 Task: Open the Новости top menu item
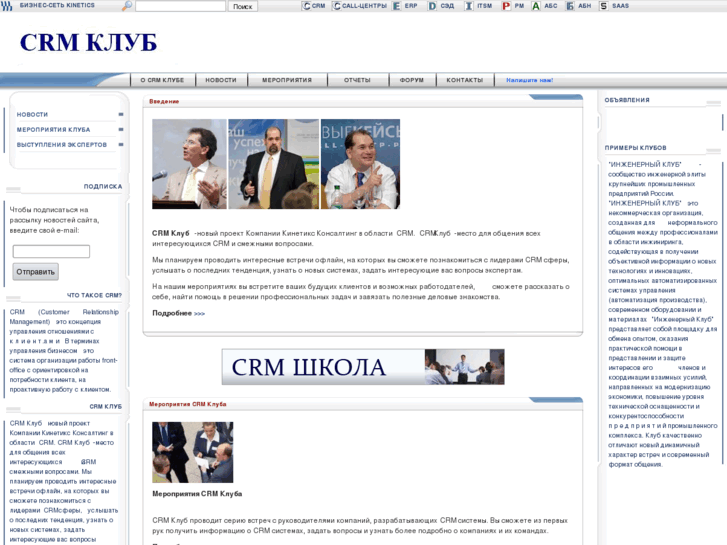[221, 80]
